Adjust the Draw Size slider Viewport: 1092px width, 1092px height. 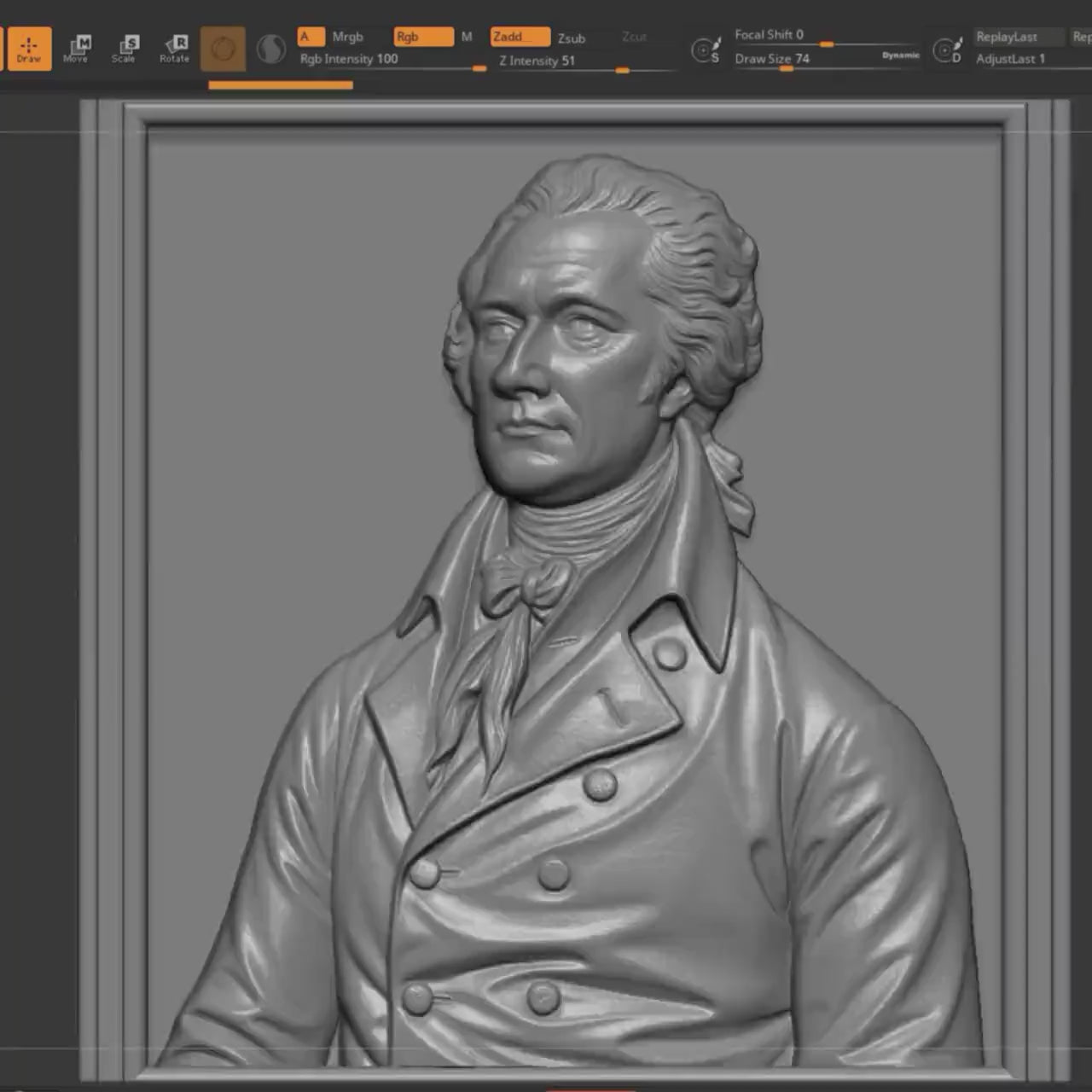point(804,60)
